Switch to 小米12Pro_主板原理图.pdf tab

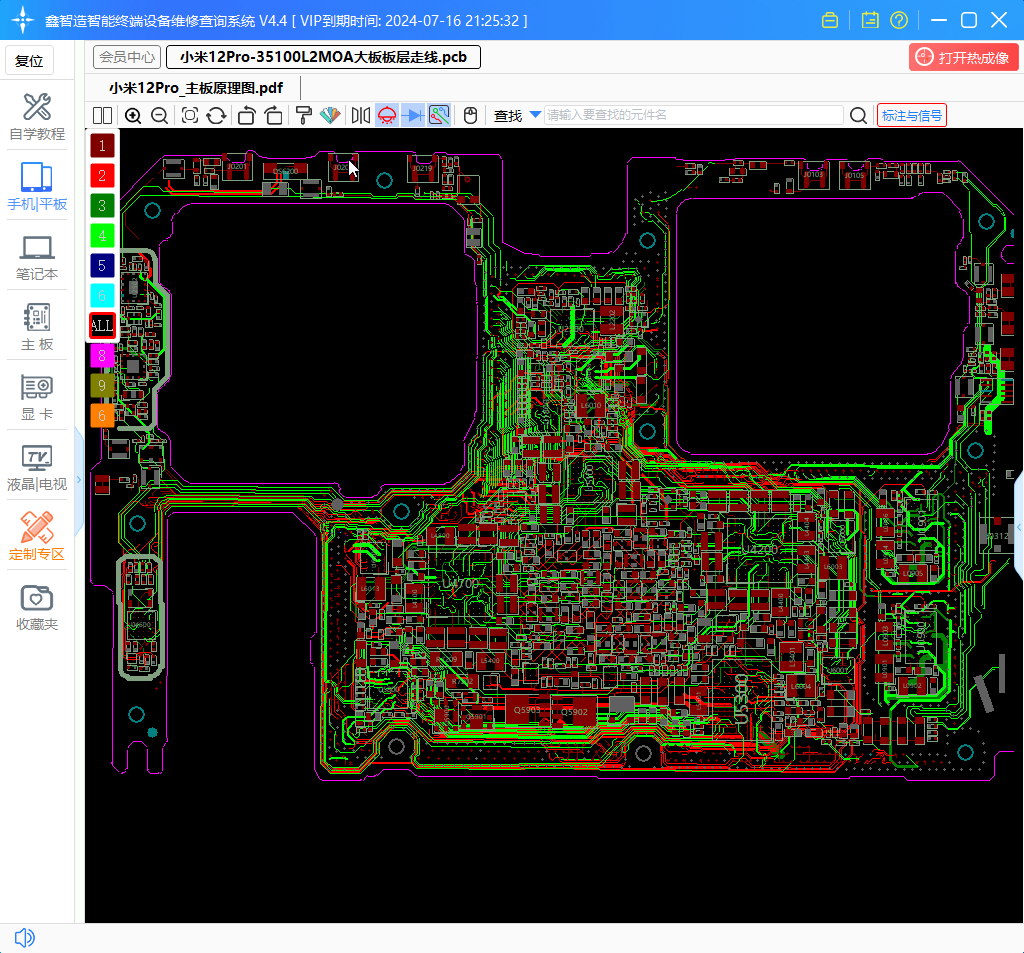[196, 88]
